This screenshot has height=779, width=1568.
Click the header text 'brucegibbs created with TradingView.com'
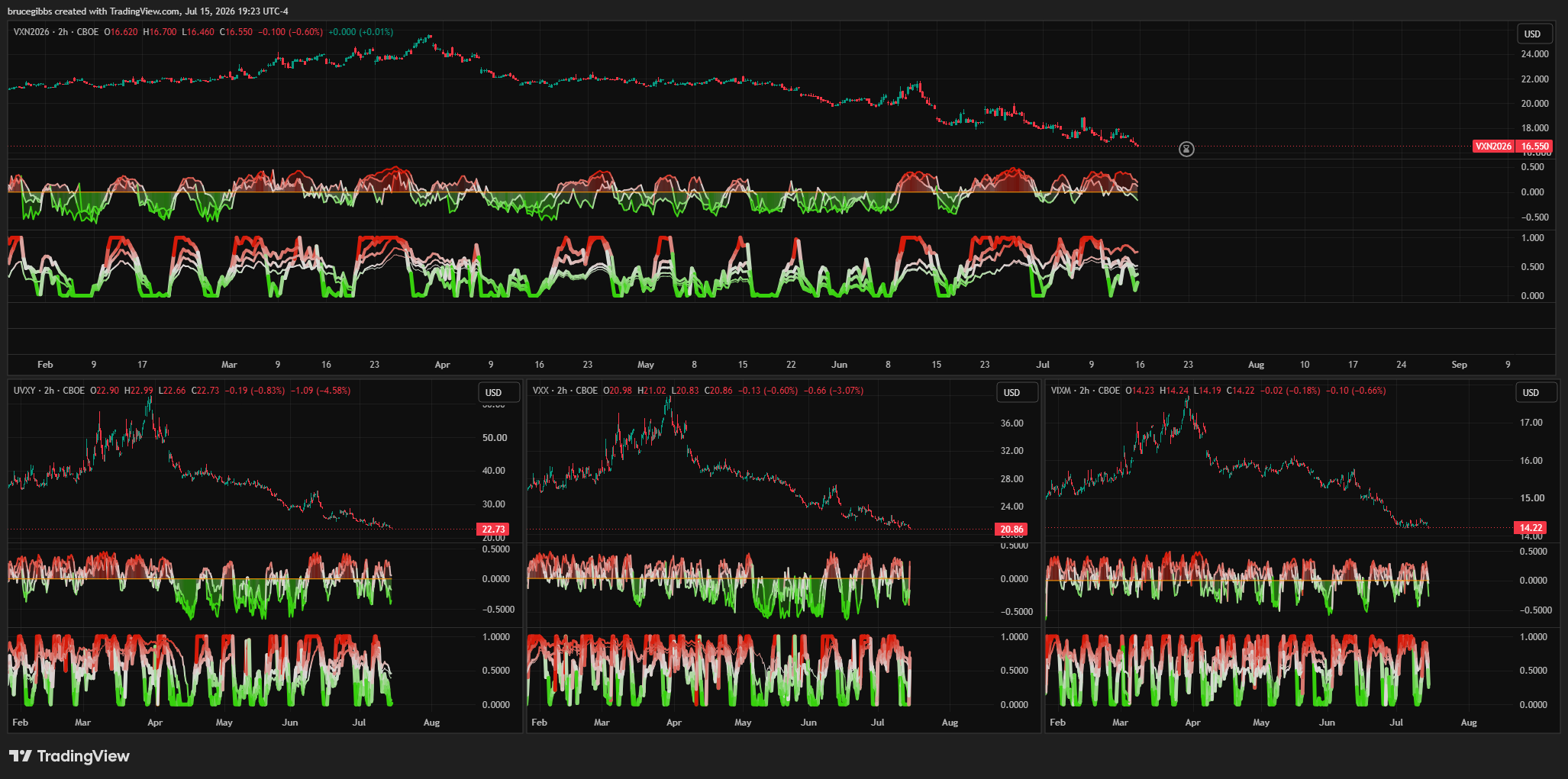(x=94, y=11)
